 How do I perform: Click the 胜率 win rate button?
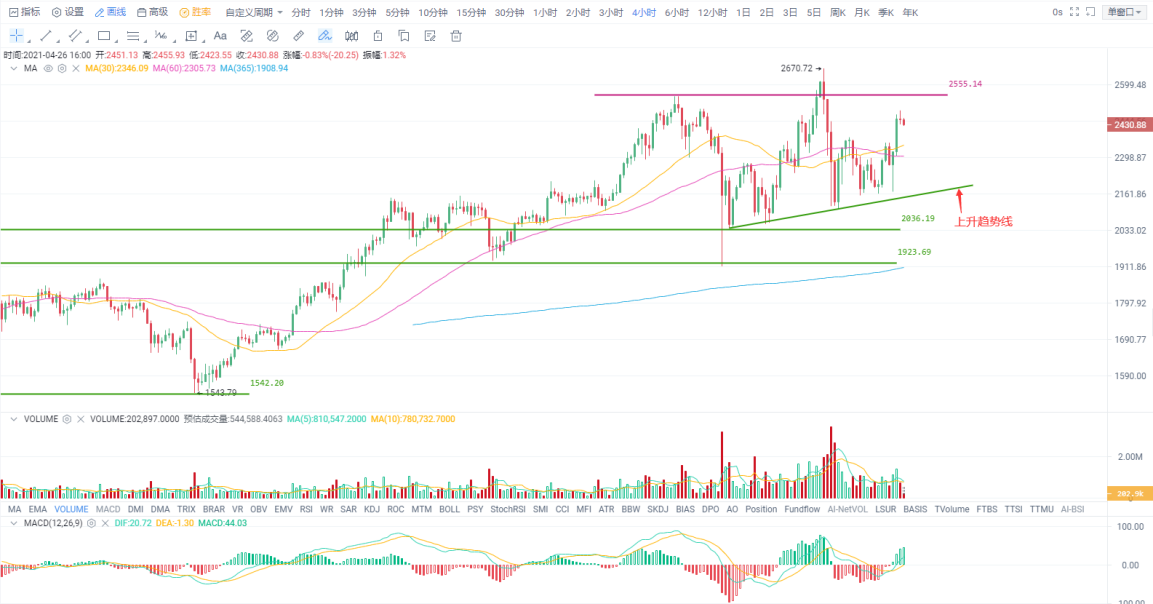[195, 12]
